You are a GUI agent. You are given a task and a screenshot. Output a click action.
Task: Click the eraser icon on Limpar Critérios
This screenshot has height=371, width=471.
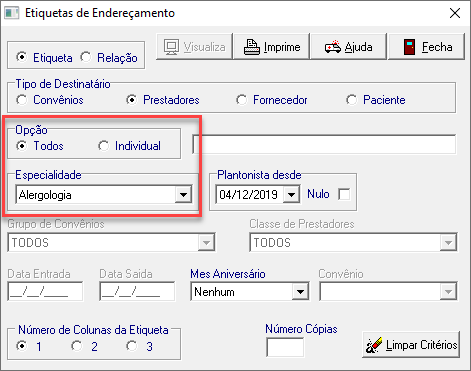pyautogui.click(x=374, y=345)
